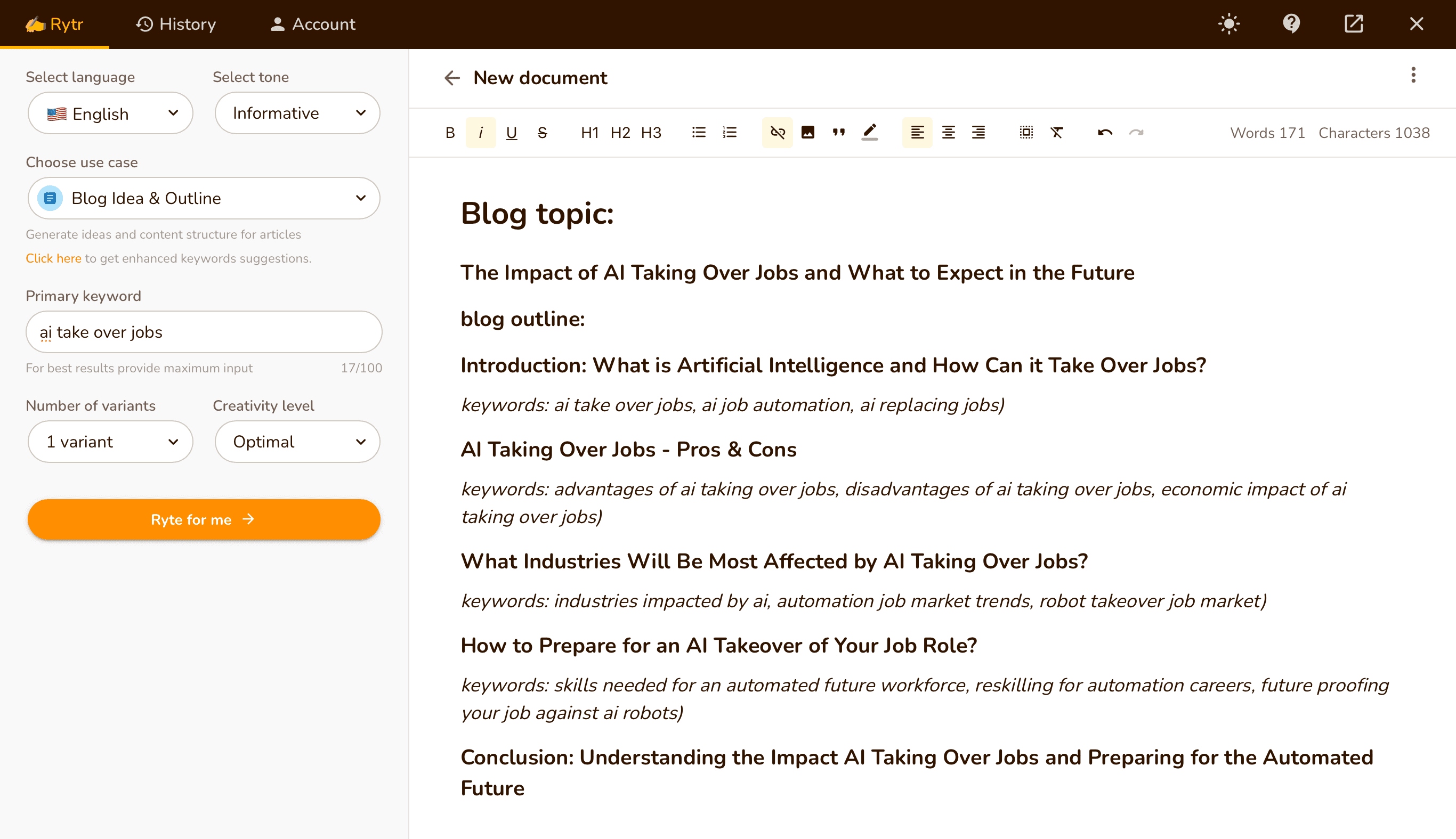
Task: Switch to the History tab
Action: coord(176,23)
